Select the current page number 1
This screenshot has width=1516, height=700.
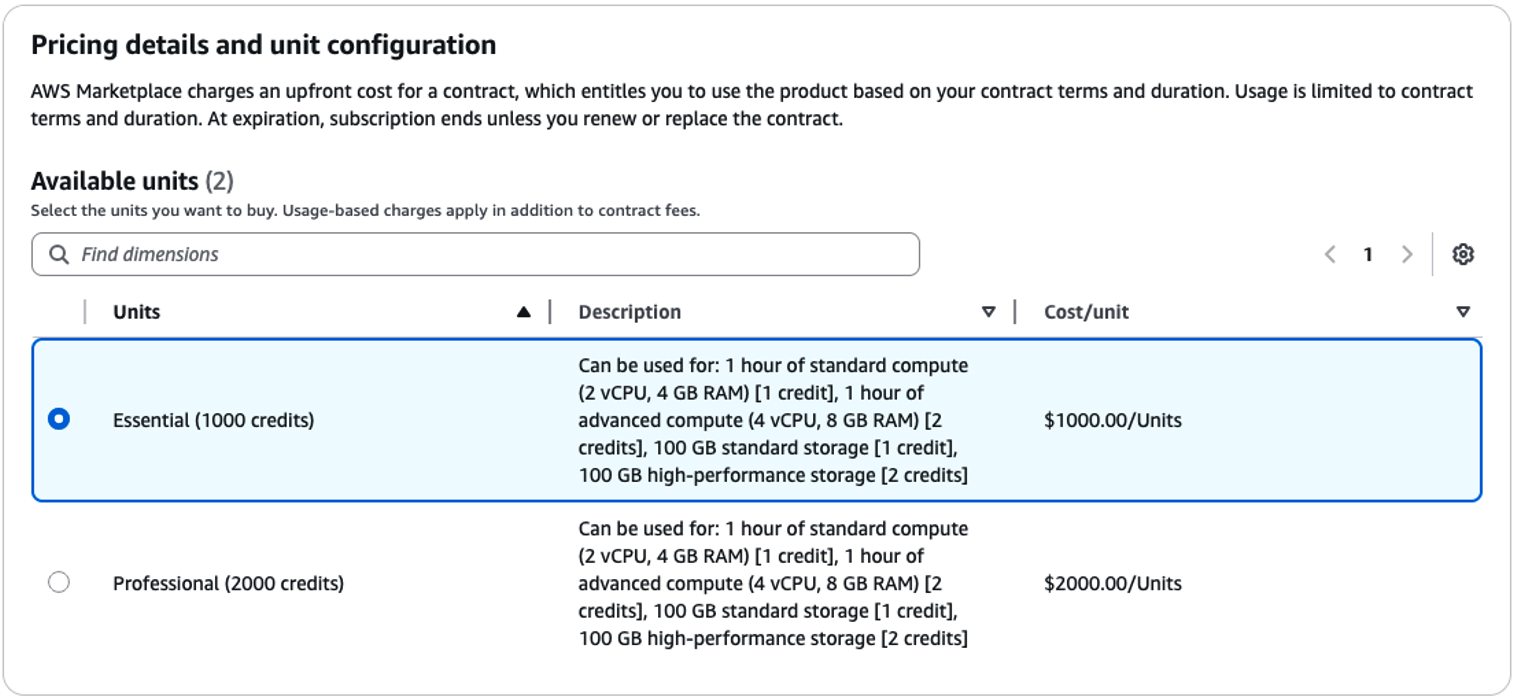coord(1368,254)
